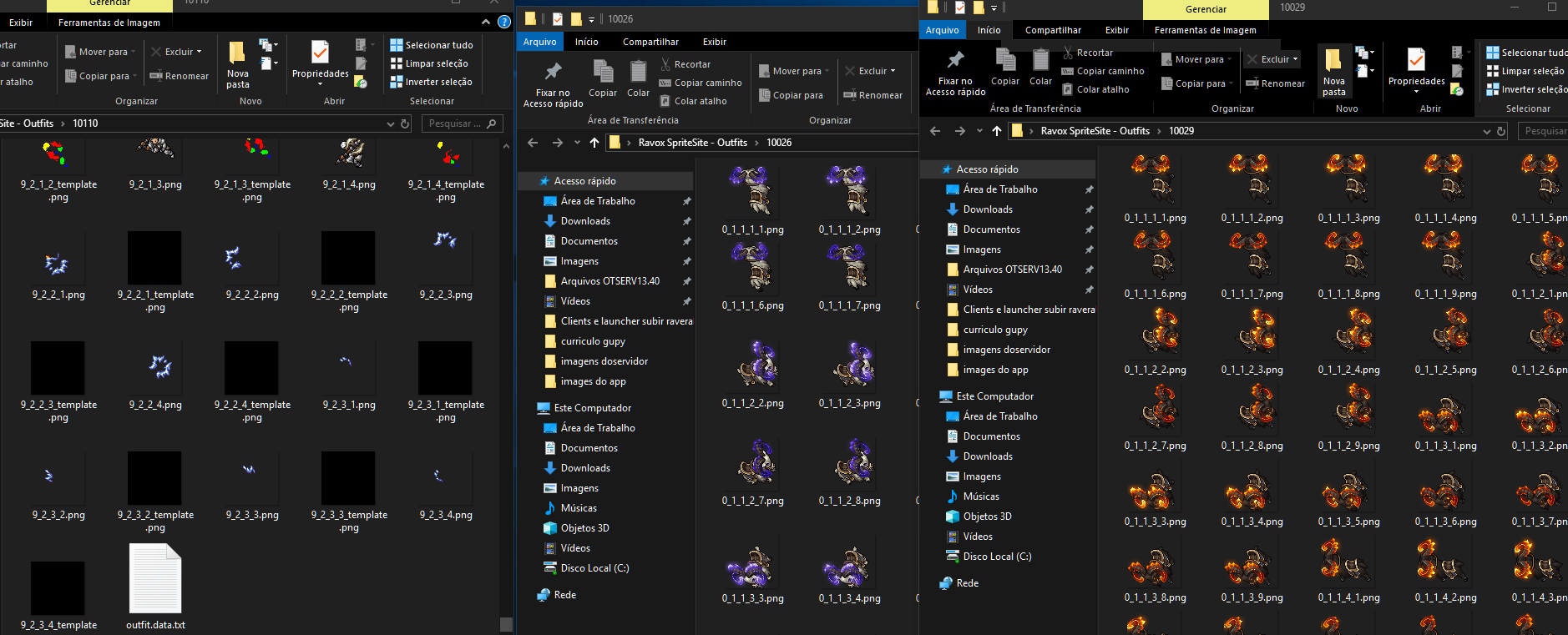The width and height of the screenshot is (1568, 635).
Task: Select file 0_1_1_1_1.png in 10026 window
Action: (x=752, y=199)
